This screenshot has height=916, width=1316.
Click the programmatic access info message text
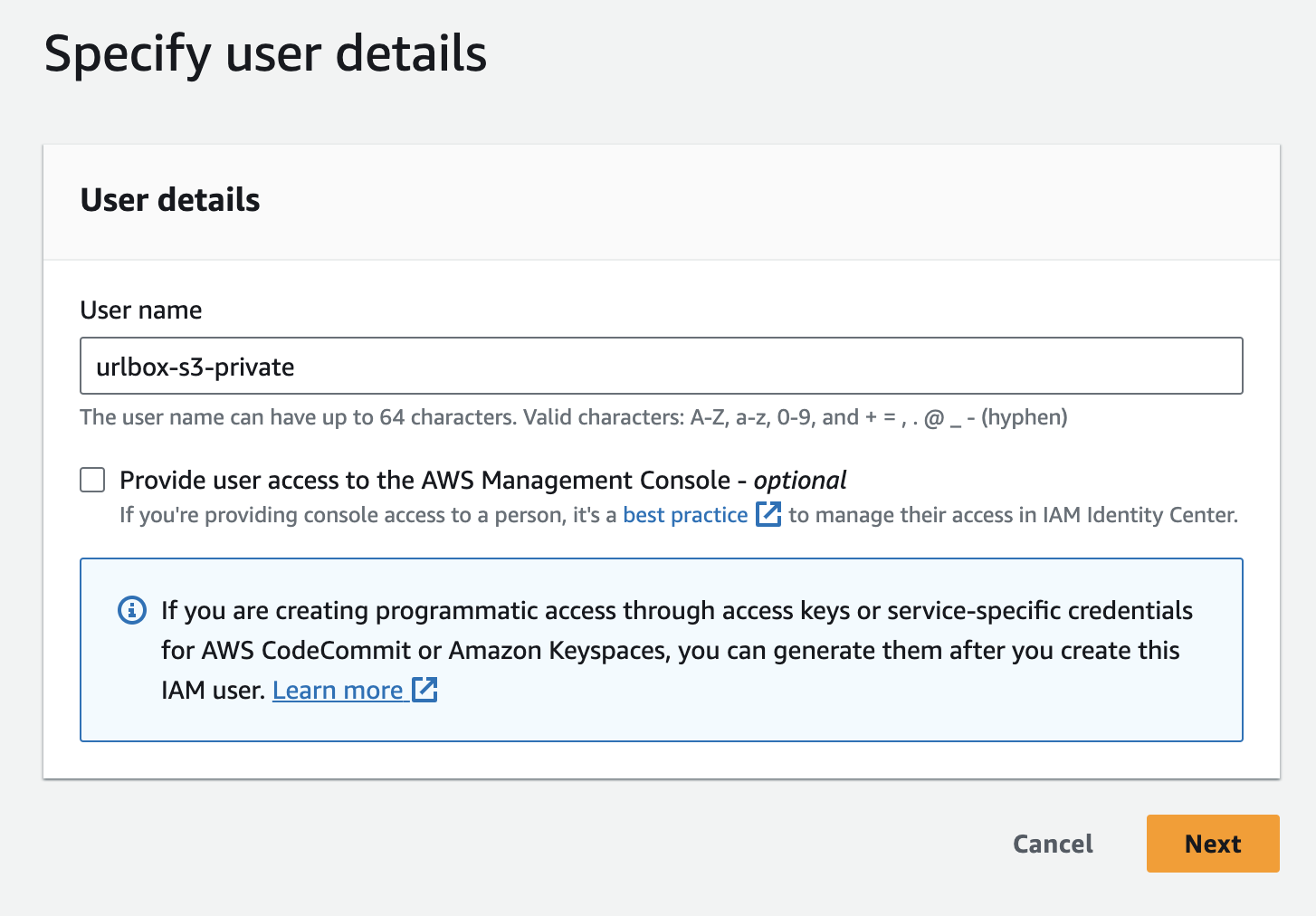tap(676, 611)
